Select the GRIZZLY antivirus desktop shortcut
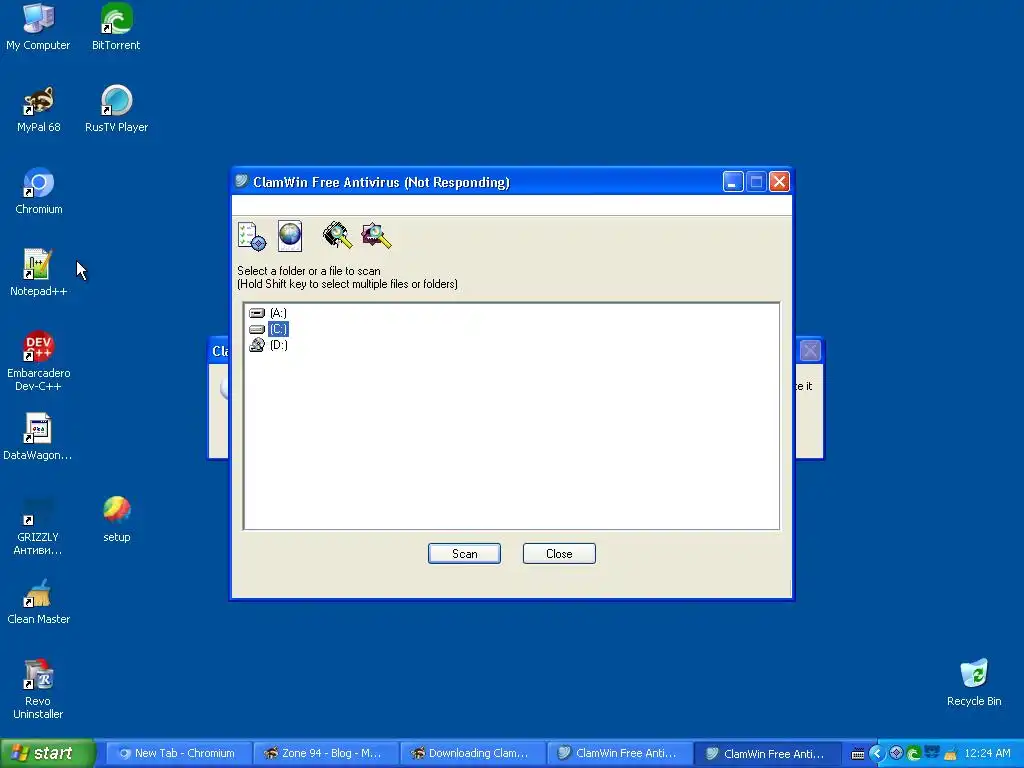Image resolution: width=1024 pixels, height=768 pixels. 38,526
